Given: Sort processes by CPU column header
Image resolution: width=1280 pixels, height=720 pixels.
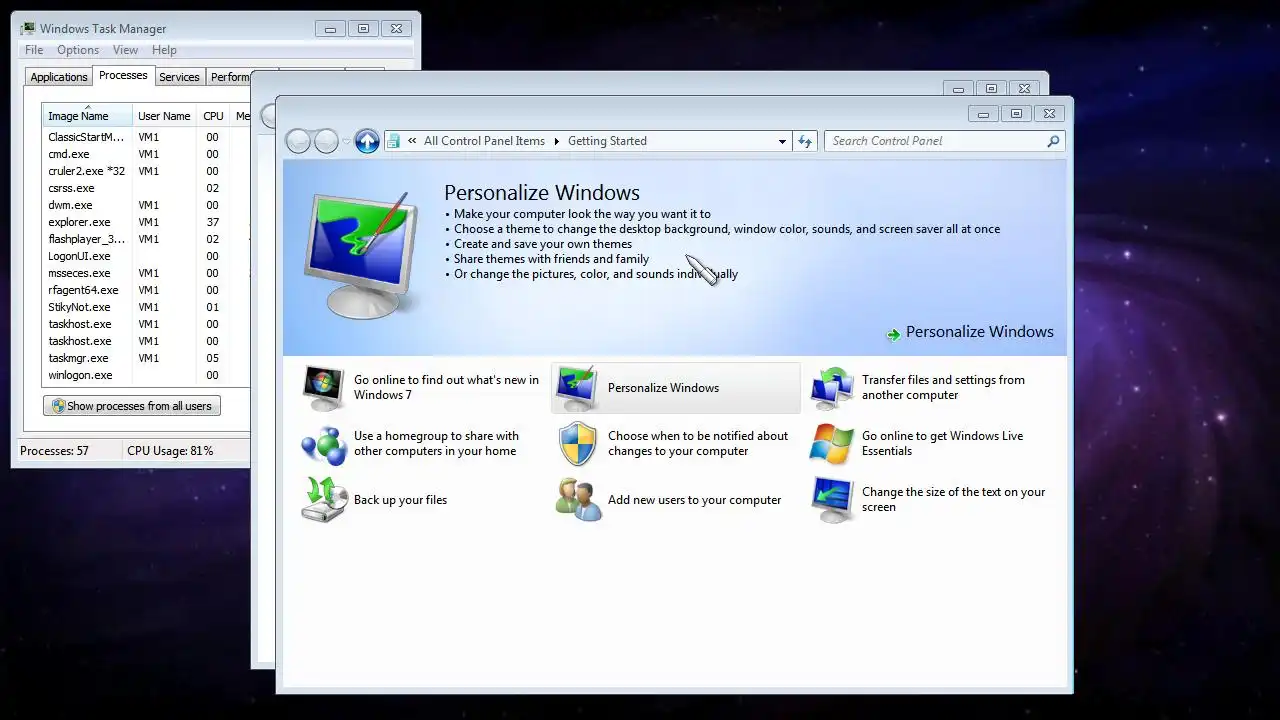Looking at the screenshot, I should [x=213, y=116].
